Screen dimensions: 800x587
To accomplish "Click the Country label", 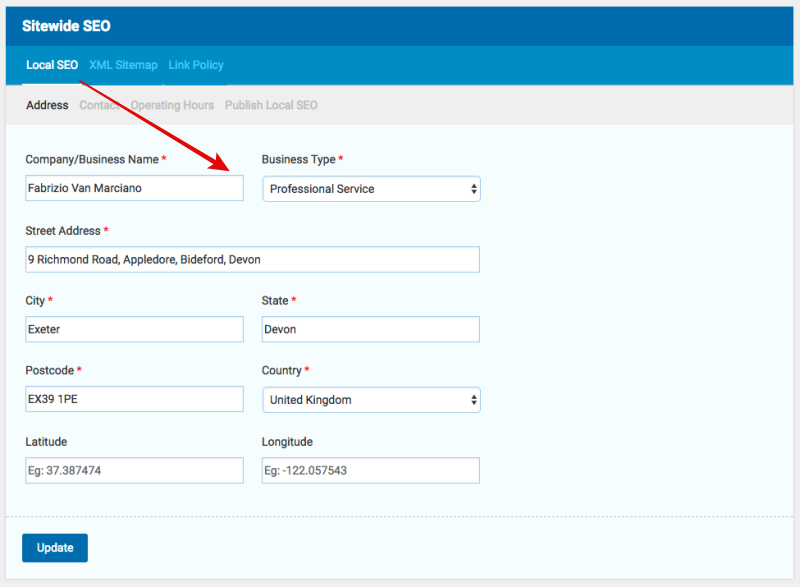I will click(282, 371).
